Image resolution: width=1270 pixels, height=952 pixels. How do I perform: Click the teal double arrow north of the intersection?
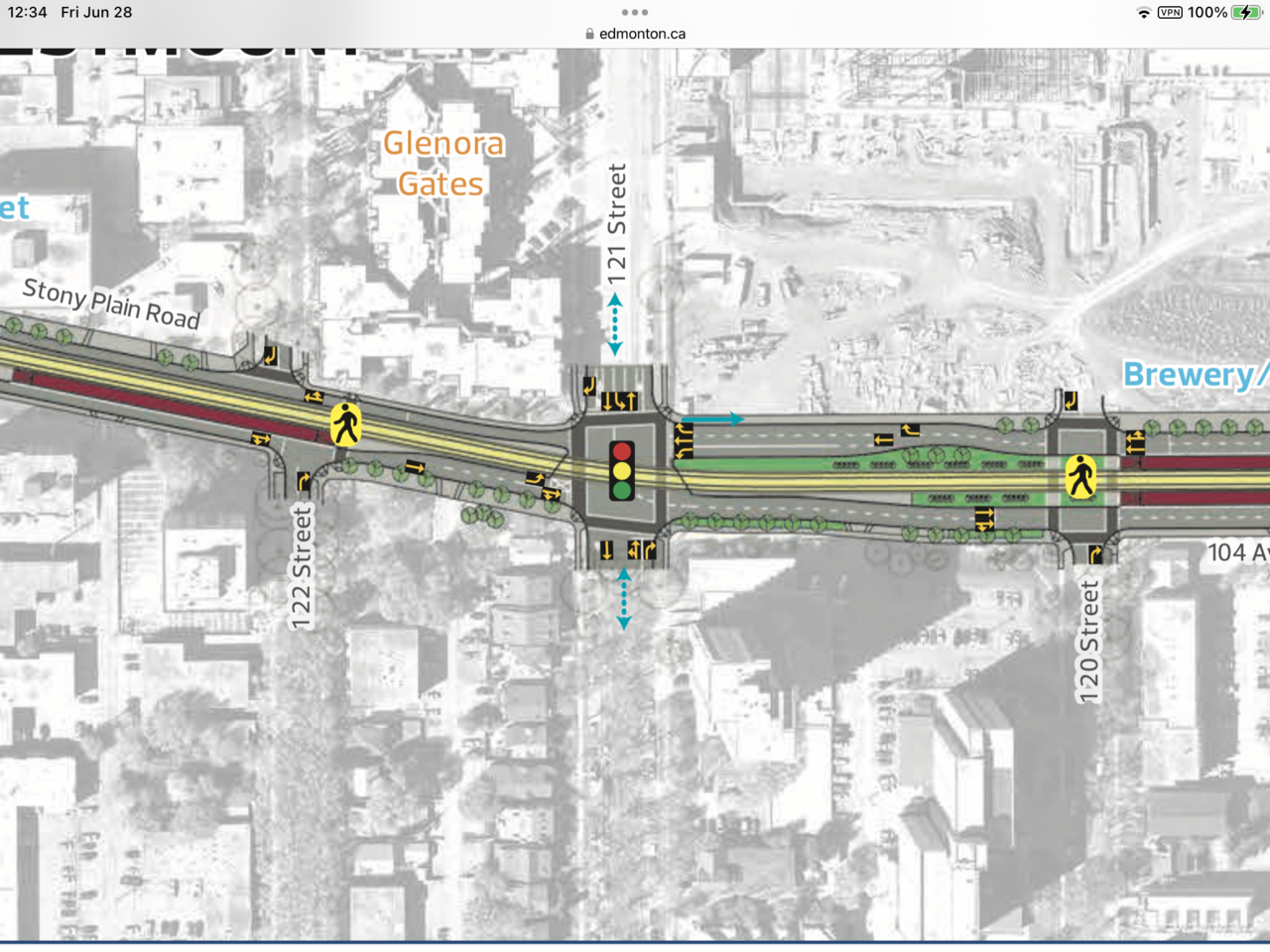point(615,324)
